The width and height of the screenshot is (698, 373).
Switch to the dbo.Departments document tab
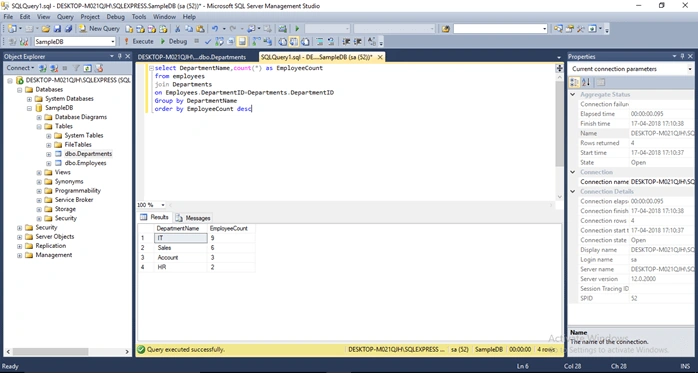[x=192, y=57]
